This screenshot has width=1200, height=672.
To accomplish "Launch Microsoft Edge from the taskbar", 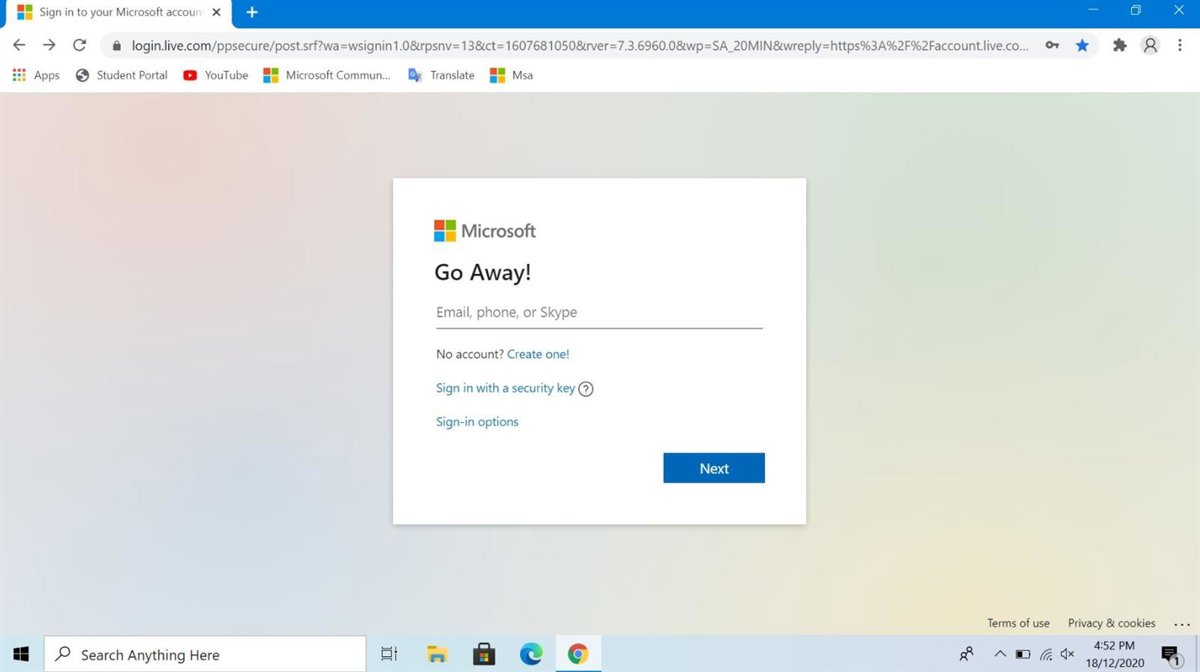I will (530, 655).
